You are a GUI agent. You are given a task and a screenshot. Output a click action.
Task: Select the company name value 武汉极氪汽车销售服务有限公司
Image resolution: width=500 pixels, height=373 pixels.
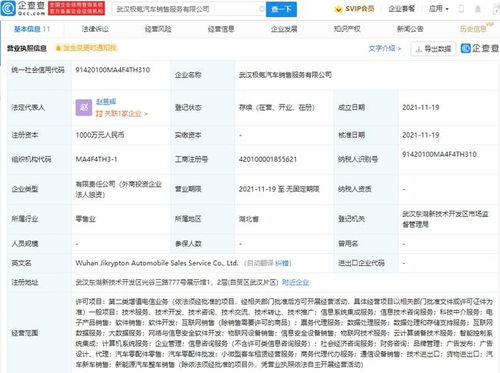point(285,75)
